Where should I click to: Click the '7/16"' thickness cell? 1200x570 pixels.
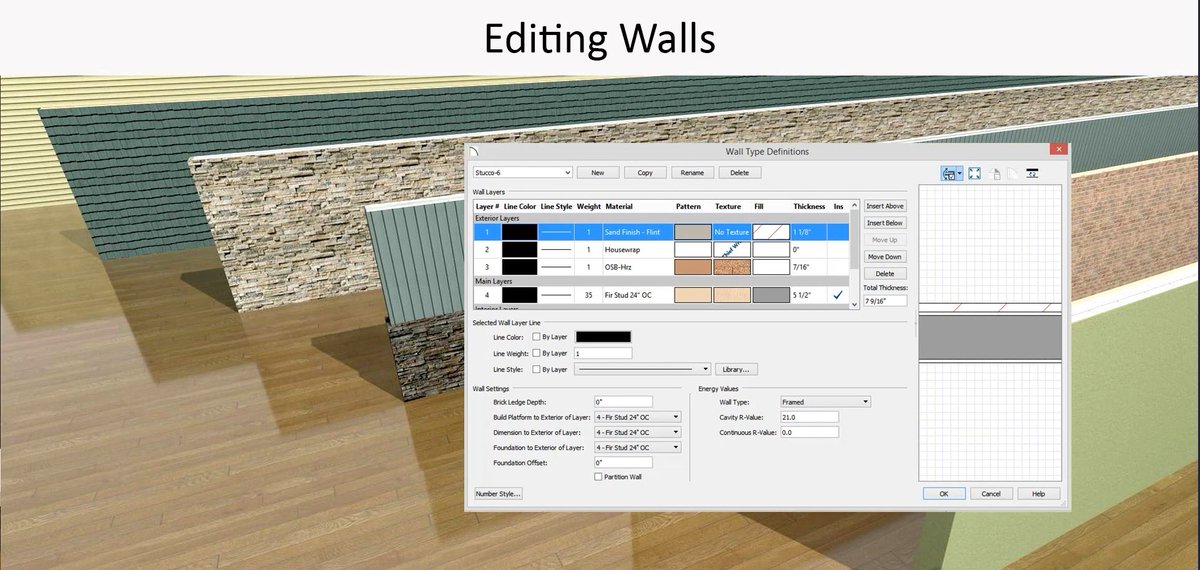coord(810,267)
